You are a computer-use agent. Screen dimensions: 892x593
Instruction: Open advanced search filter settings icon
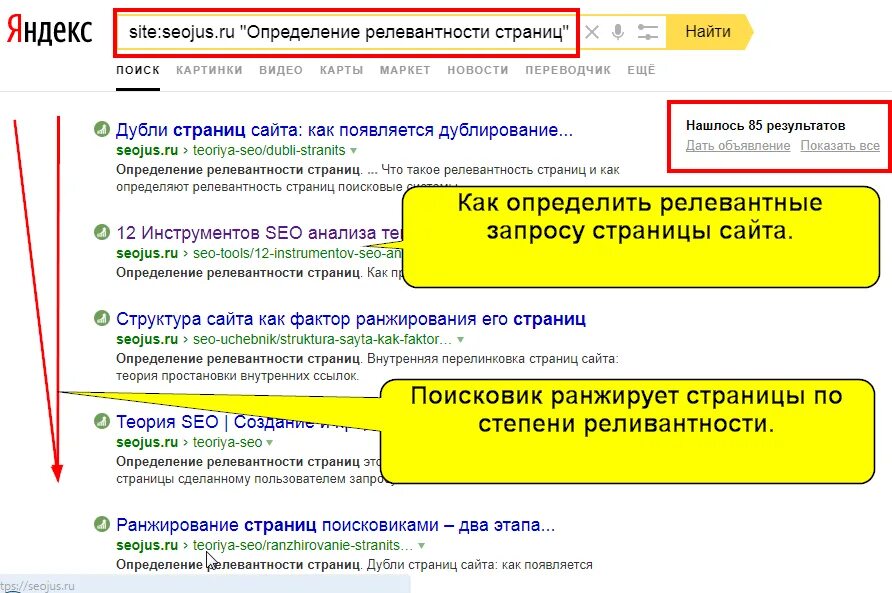point(647,32)
